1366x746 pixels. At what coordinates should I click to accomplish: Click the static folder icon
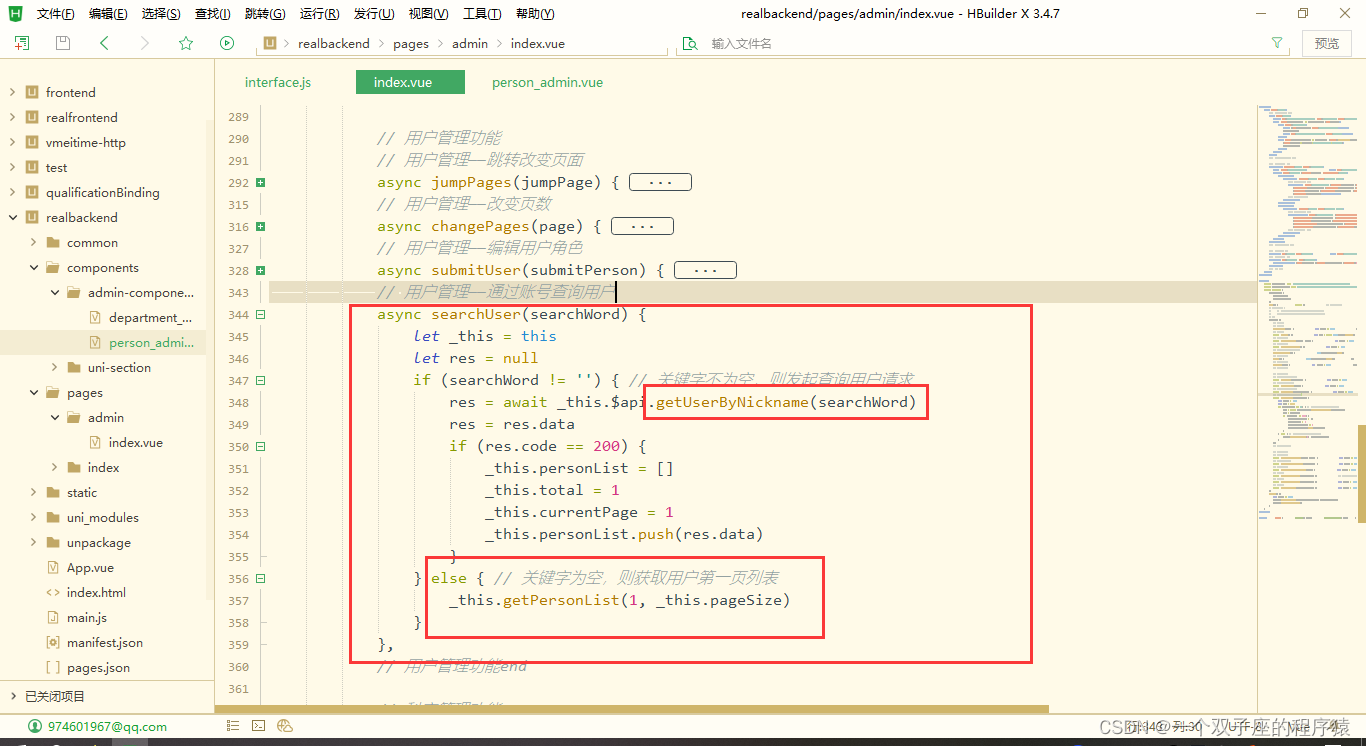53,492
